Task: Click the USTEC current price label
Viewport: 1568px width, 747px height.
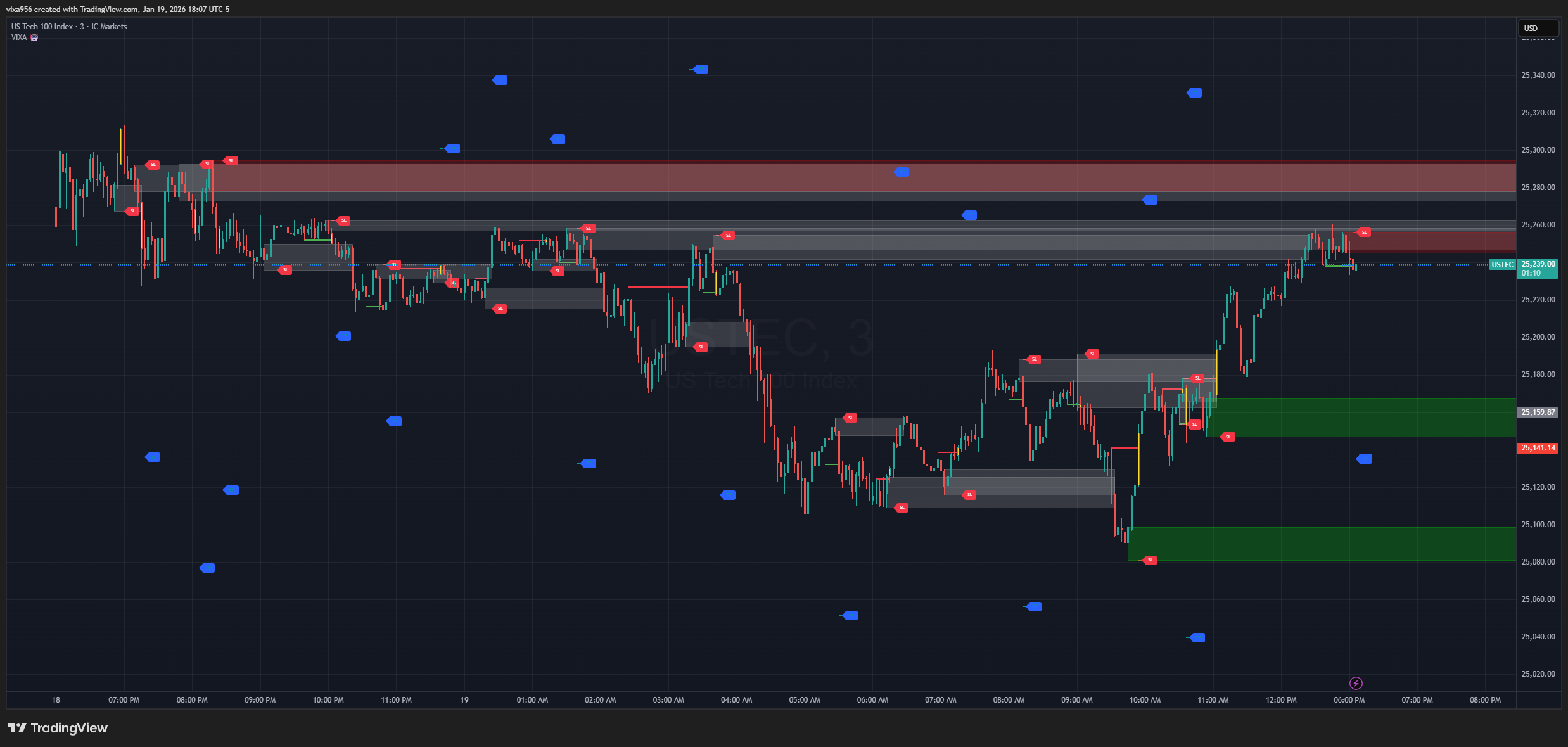Action: tap(1501, 265)
